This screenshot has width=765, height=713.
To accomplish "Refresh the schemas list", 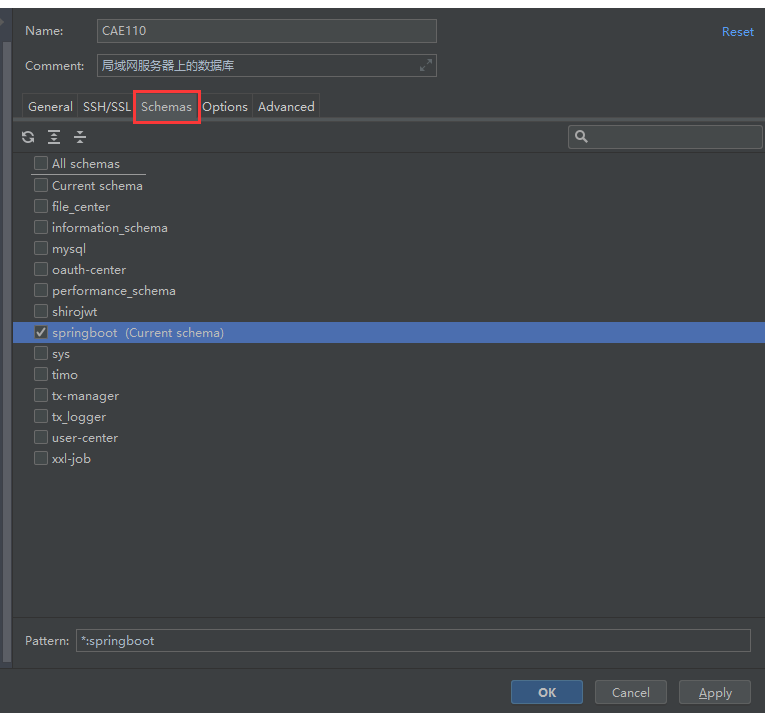I will pyautogui.click(x=28, y=137).
